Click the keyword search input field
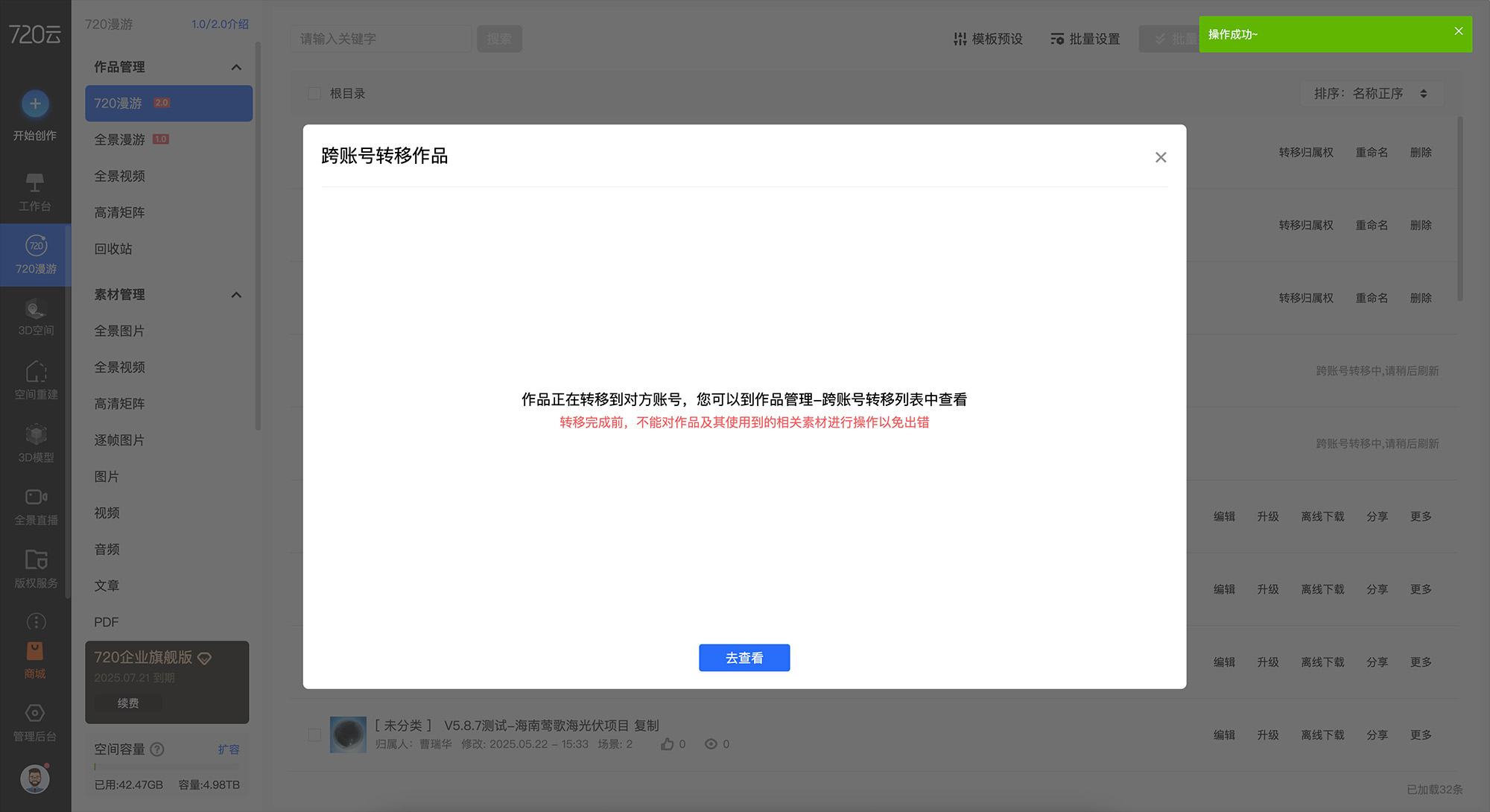The image size is (1490, 812). point(380,39)
